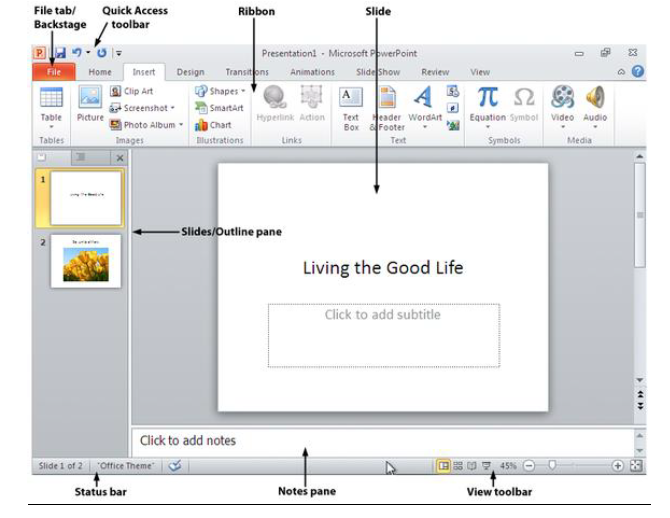
Task: Click the zoom slider handle
Action: 552,465
